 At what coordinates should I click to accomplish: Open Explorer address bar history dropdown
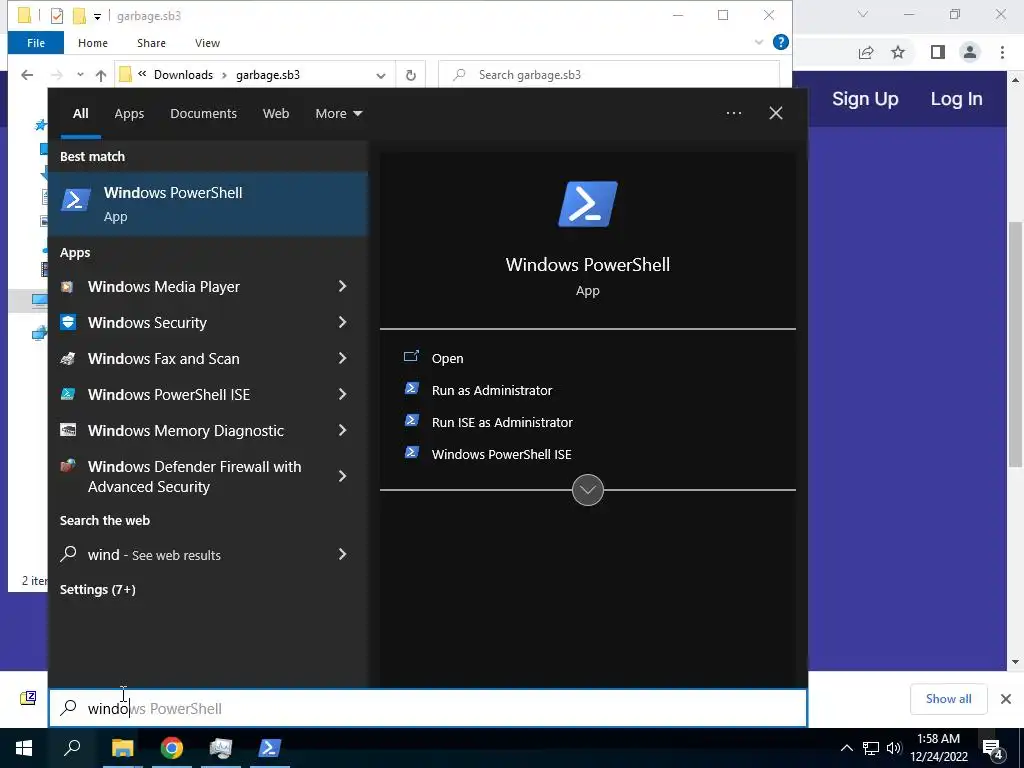coord(381,75)
